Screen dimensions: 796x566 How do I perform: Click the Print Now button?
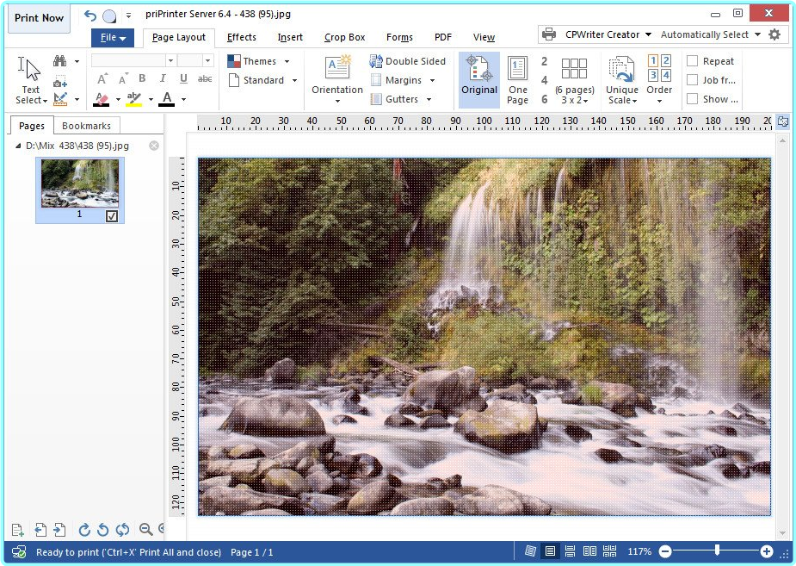tap(39, 18)
